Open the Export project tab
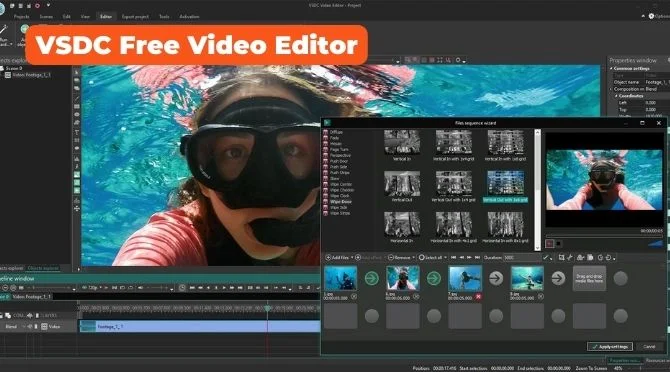Screen dimensions: 670x372 click(135, 17)
